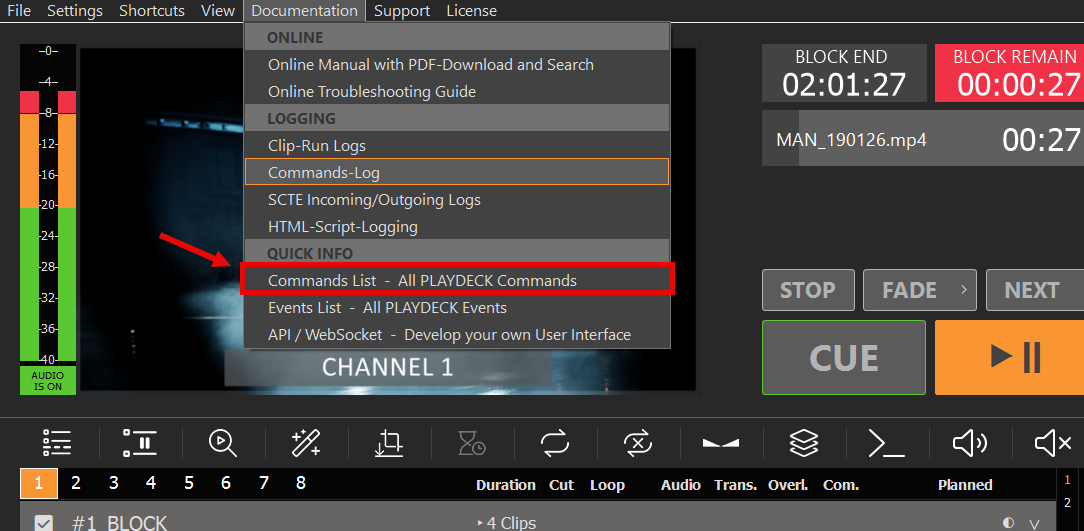Toggle the loop arrows icon

554,442
